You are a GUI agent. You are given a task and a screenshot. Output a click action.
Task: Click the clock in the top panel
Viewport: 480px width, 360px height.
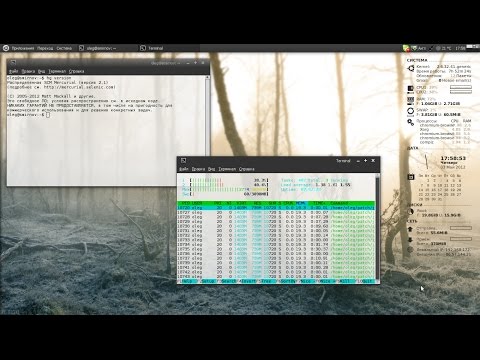(x=460, y=48)
